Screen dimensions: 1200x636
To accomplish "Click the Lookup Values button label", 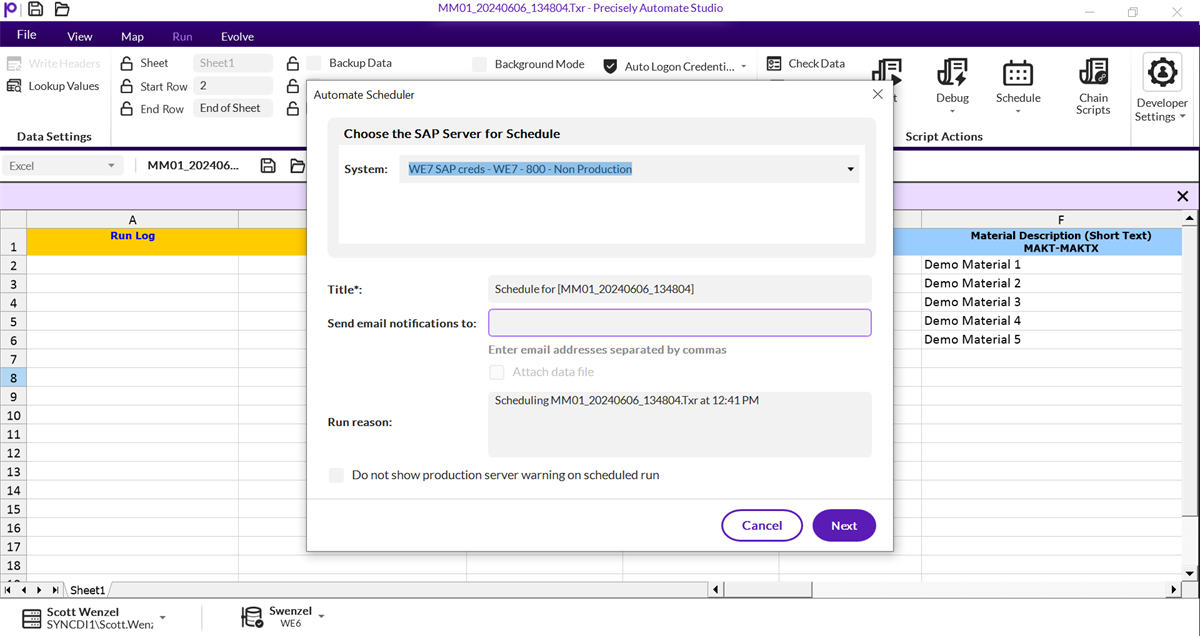I will click(x=64, y=86).
